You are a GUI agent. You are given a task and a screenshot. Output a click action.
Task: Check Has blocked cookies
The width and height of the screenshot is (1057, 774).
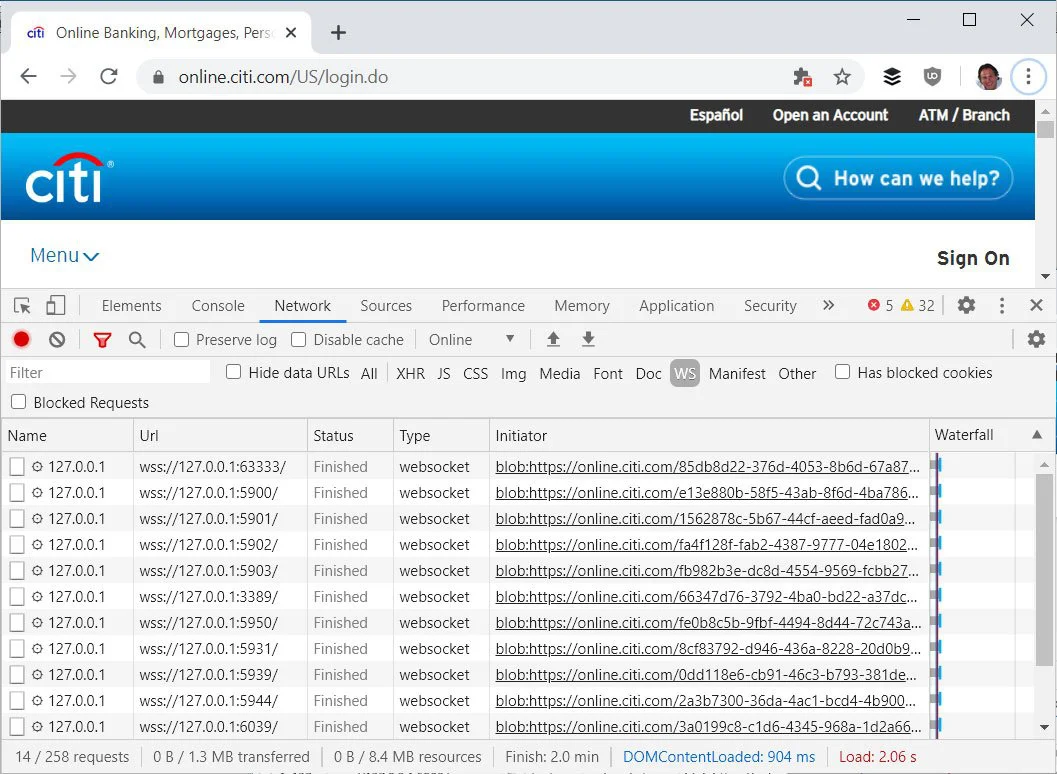pyautogui.click(x=842, y=371)
